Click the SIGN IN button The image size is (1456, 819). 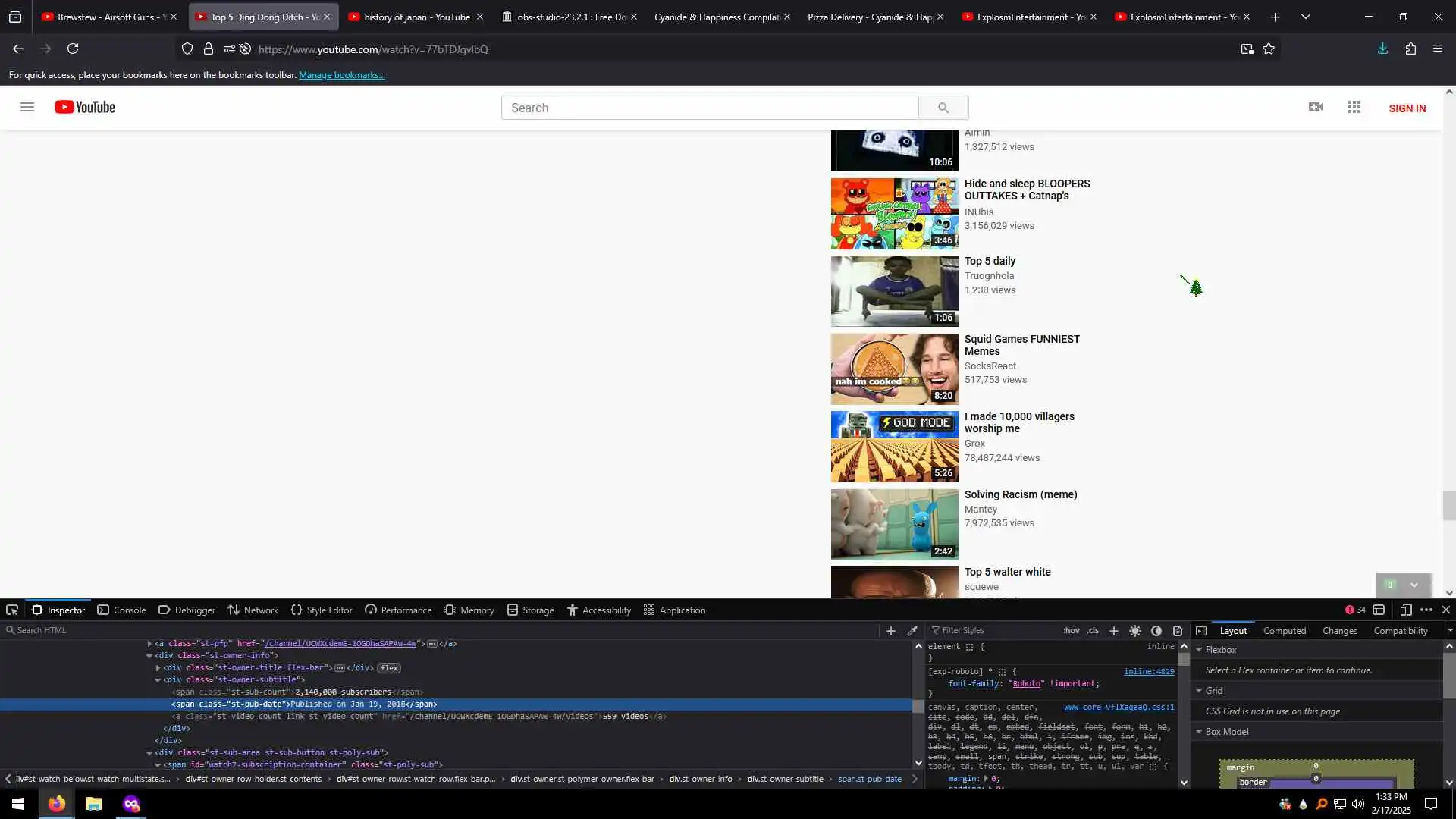pos(1407,108)
